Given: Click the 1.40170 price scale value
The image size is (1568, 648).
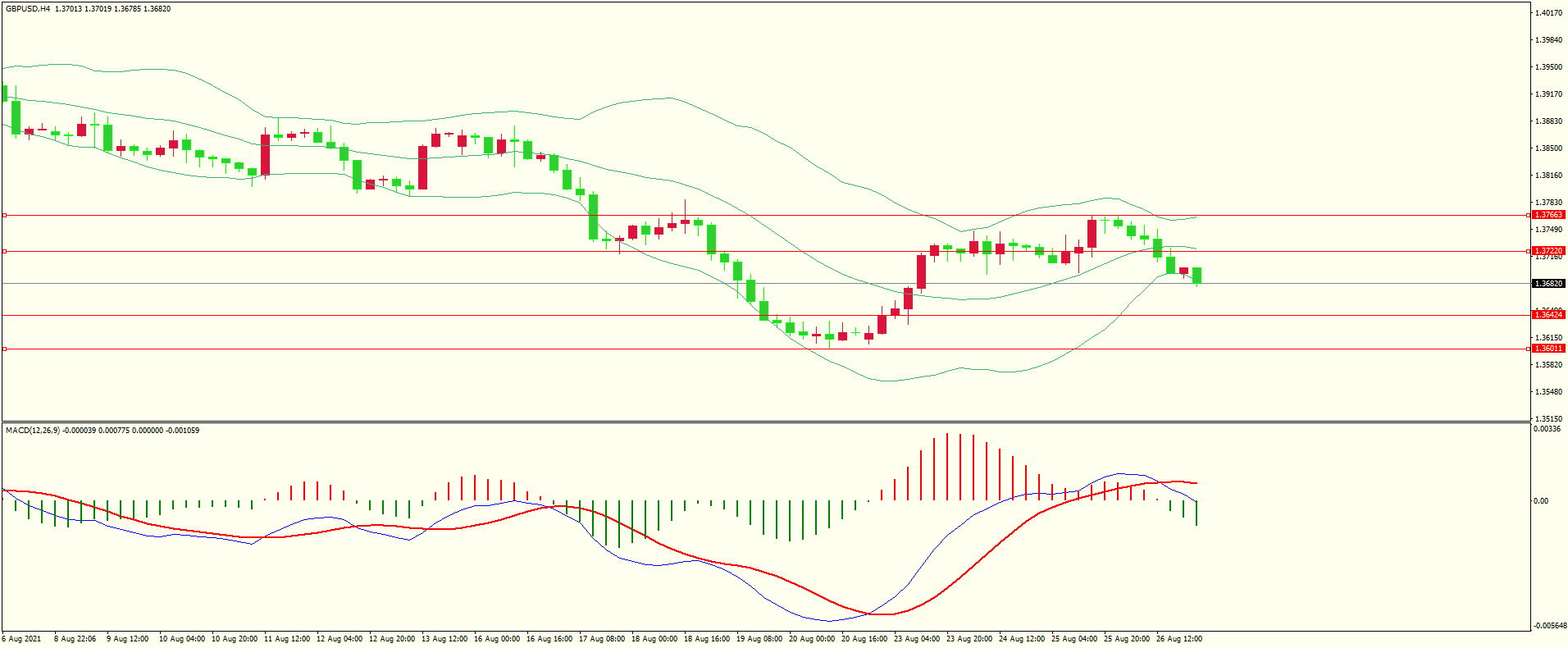Looking at the screenshot, I should [1548, 13].
